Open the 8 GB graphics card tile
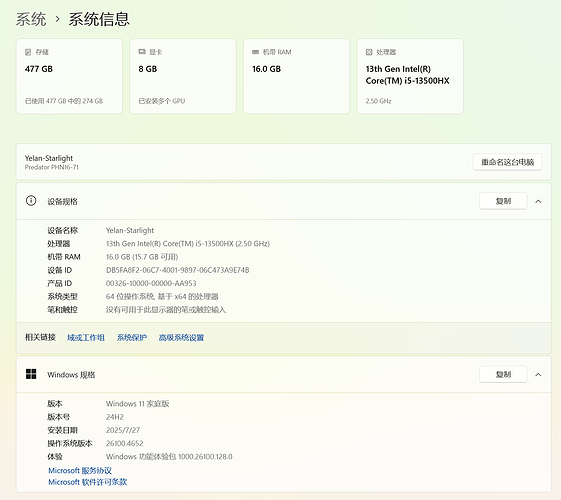The height and width of the screenshot is (500, 561). tap(183, 76)
